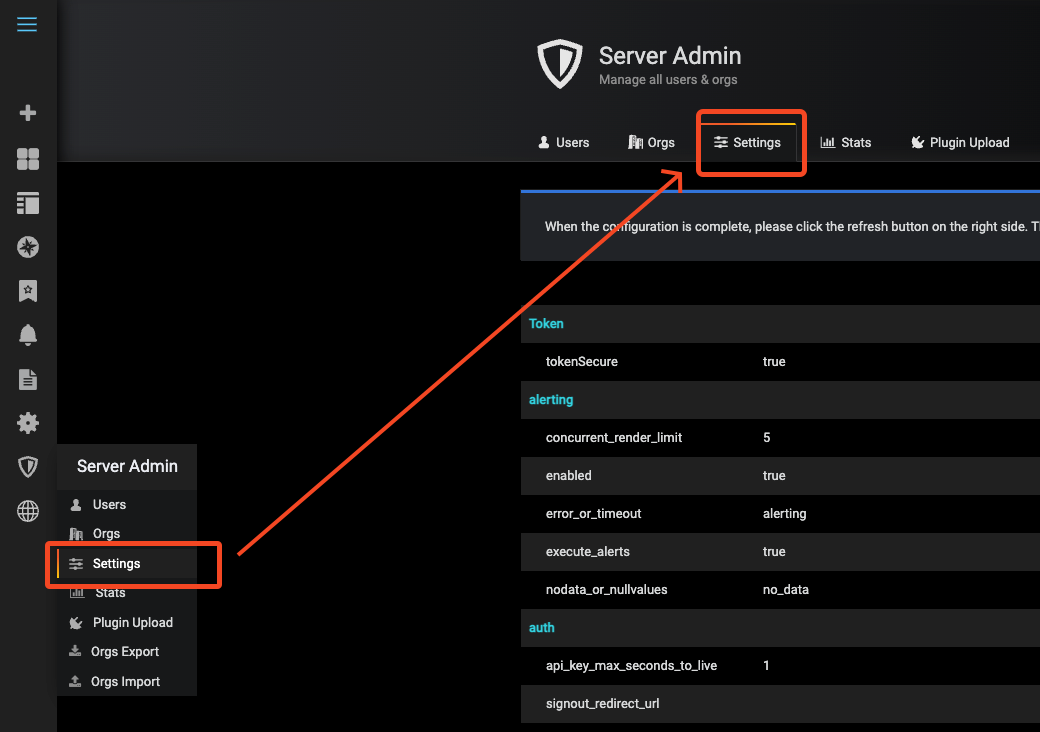Click the concurrent_render_limit settings row
The width and height of the screenshot is (1040, 732).
coord(614,438)
